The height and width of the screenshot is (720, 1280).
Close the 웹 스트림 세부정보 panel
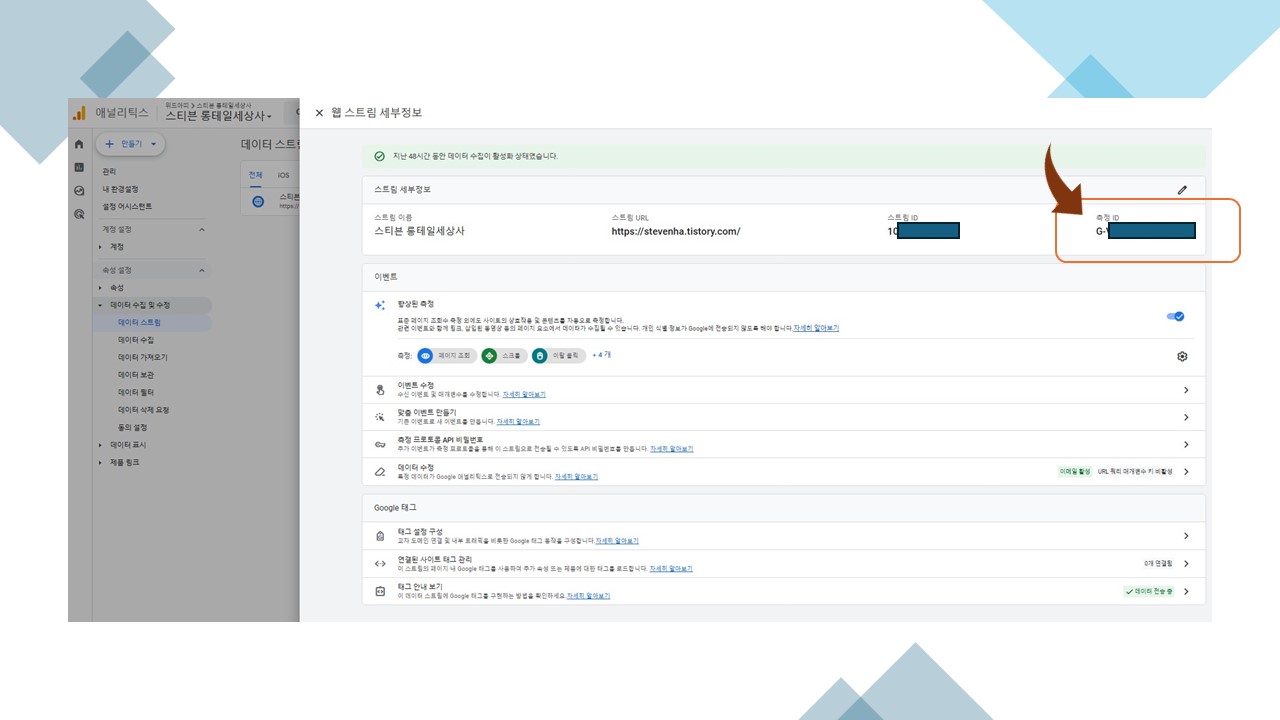click(x=319, y=113)
